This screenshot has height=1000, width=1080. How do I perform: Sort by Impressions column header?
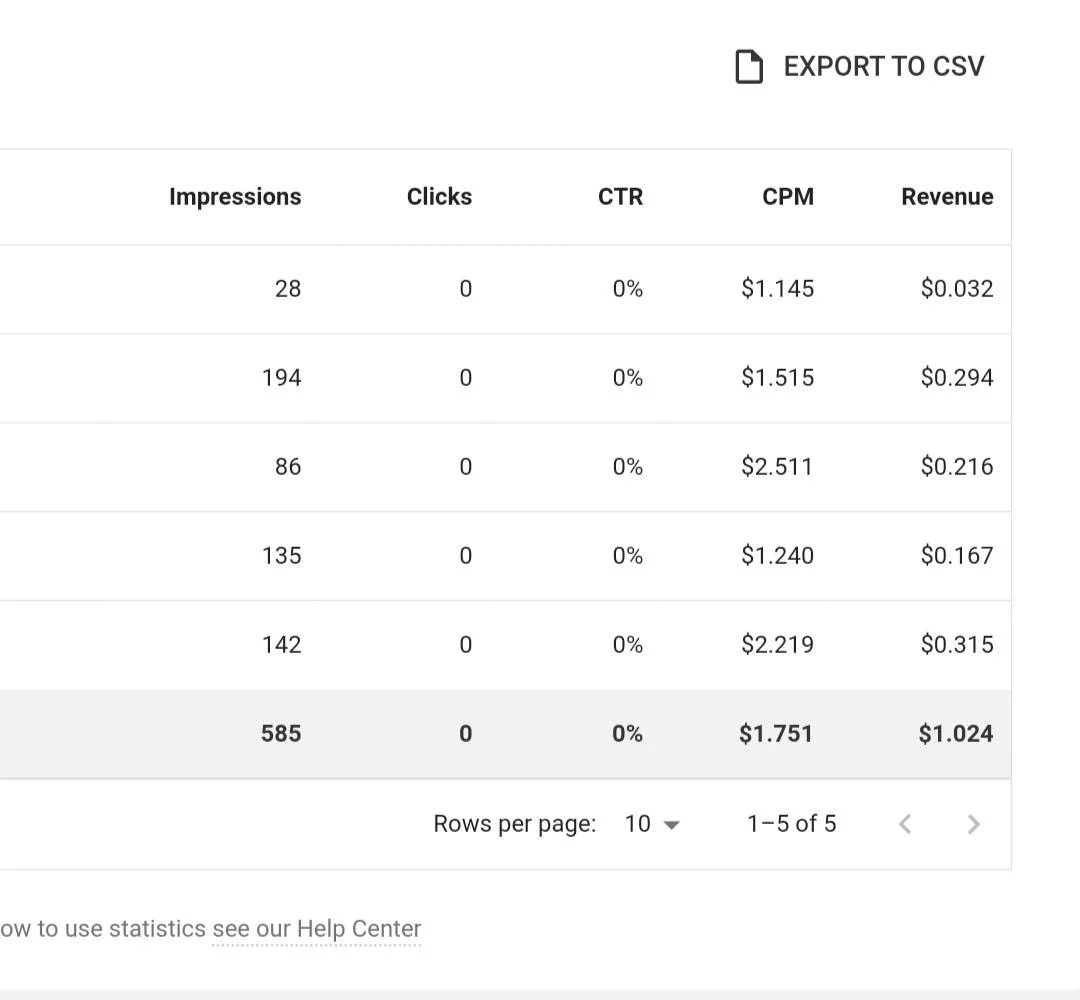(235, 197)
